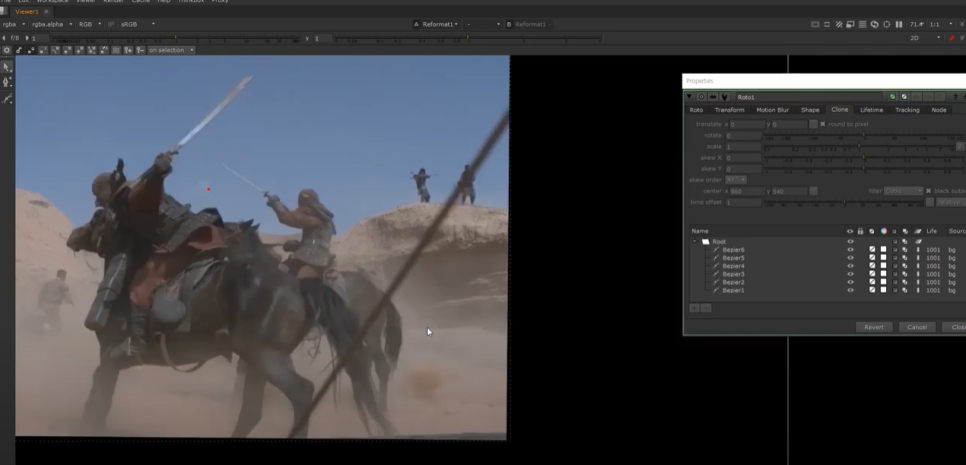Image resolution: width=966 pixels, height=465 pixels.
Task: Select the Bezier points tool in left toolbar
Action: tap(7, 82)
